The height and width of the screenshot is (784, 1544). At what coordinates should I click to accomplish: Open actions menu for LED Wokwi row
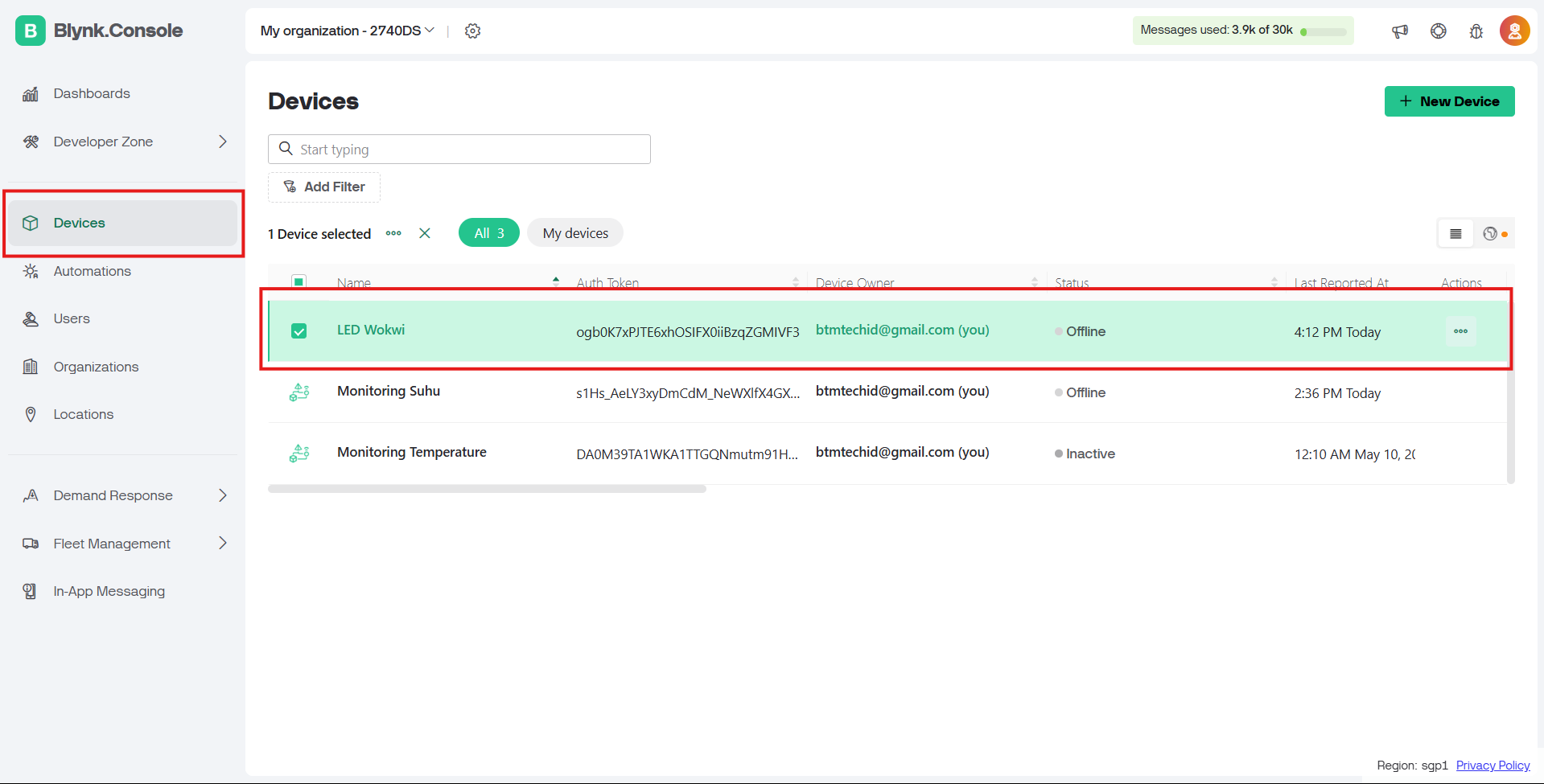tap(1460, 331)
